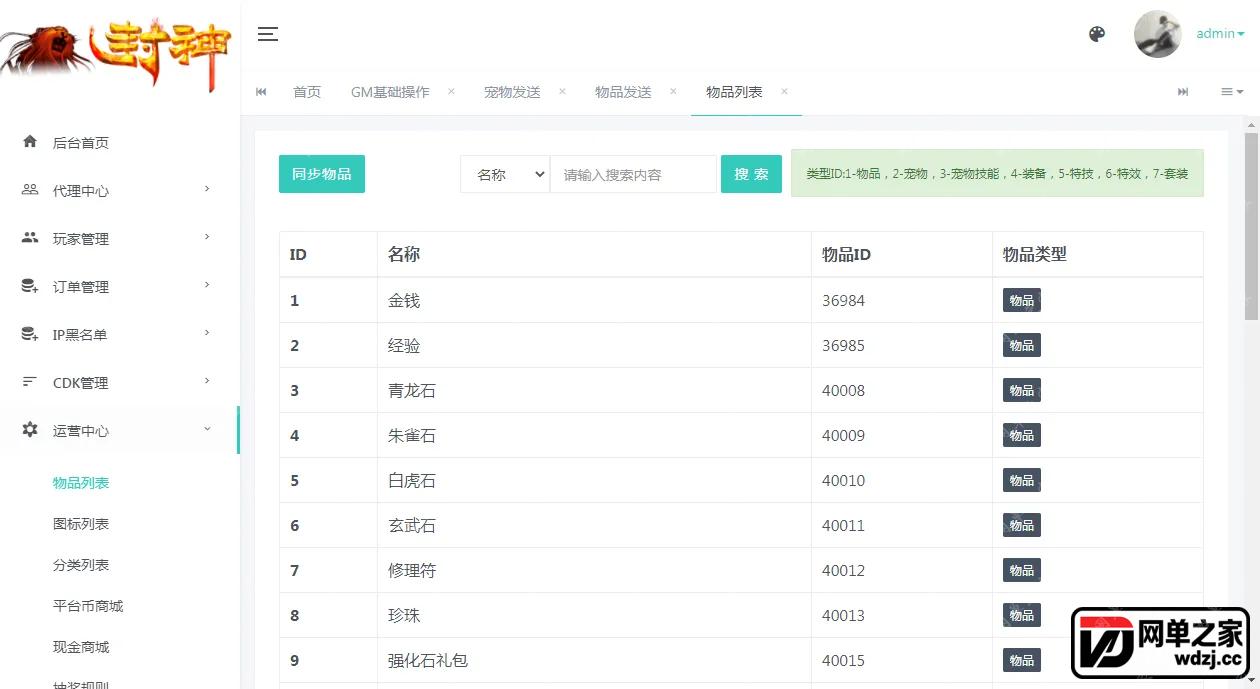Screen dimensions: 1260x689
Task: Click the page vertical scrollbar thumb
Action: tap(1251, 226)
